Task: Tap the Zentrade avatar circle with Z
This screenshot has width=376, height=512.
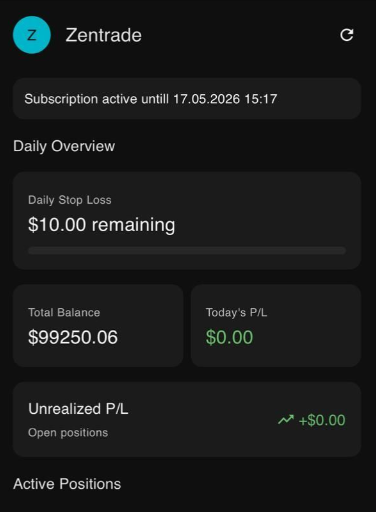Action: (32, 35)
